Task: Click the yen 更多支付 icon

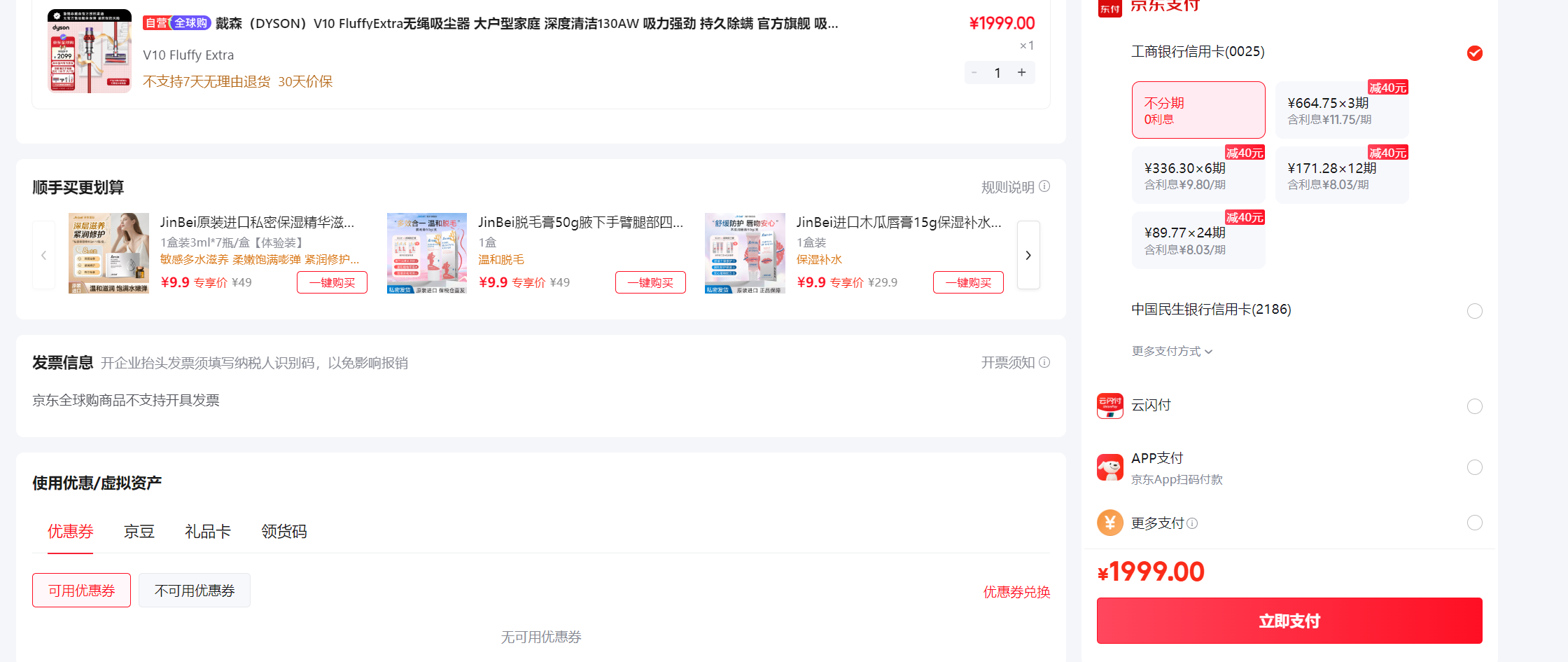Action: point(1109,523)
